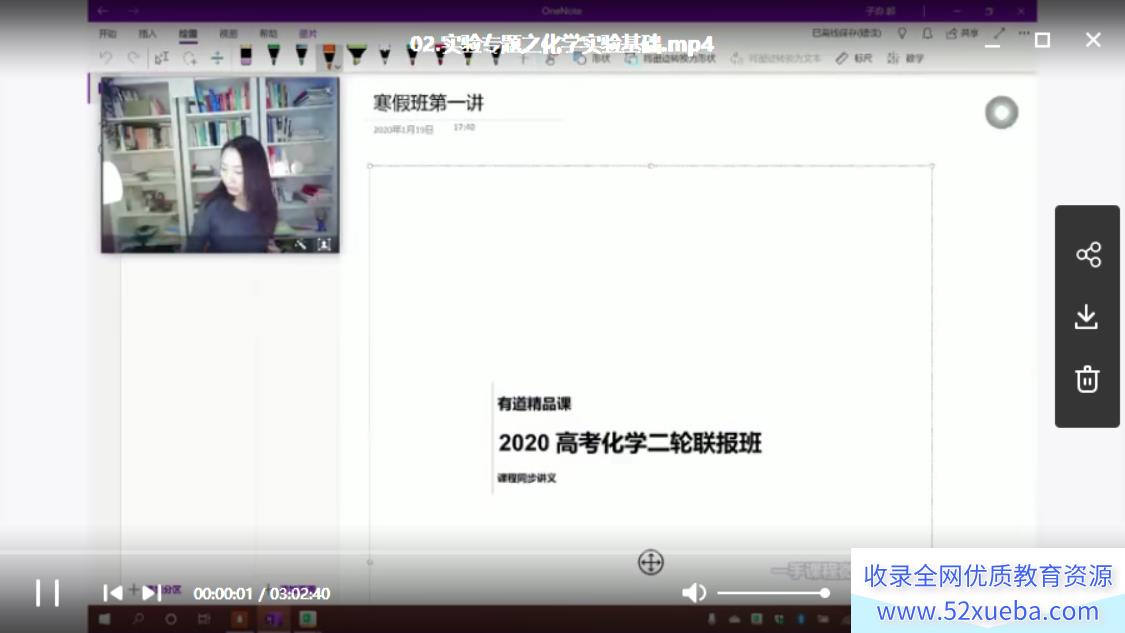This screenshot has width=1125, height=633.
Task: Click the 共享 share button in OneNote
Action: [962, 33]
